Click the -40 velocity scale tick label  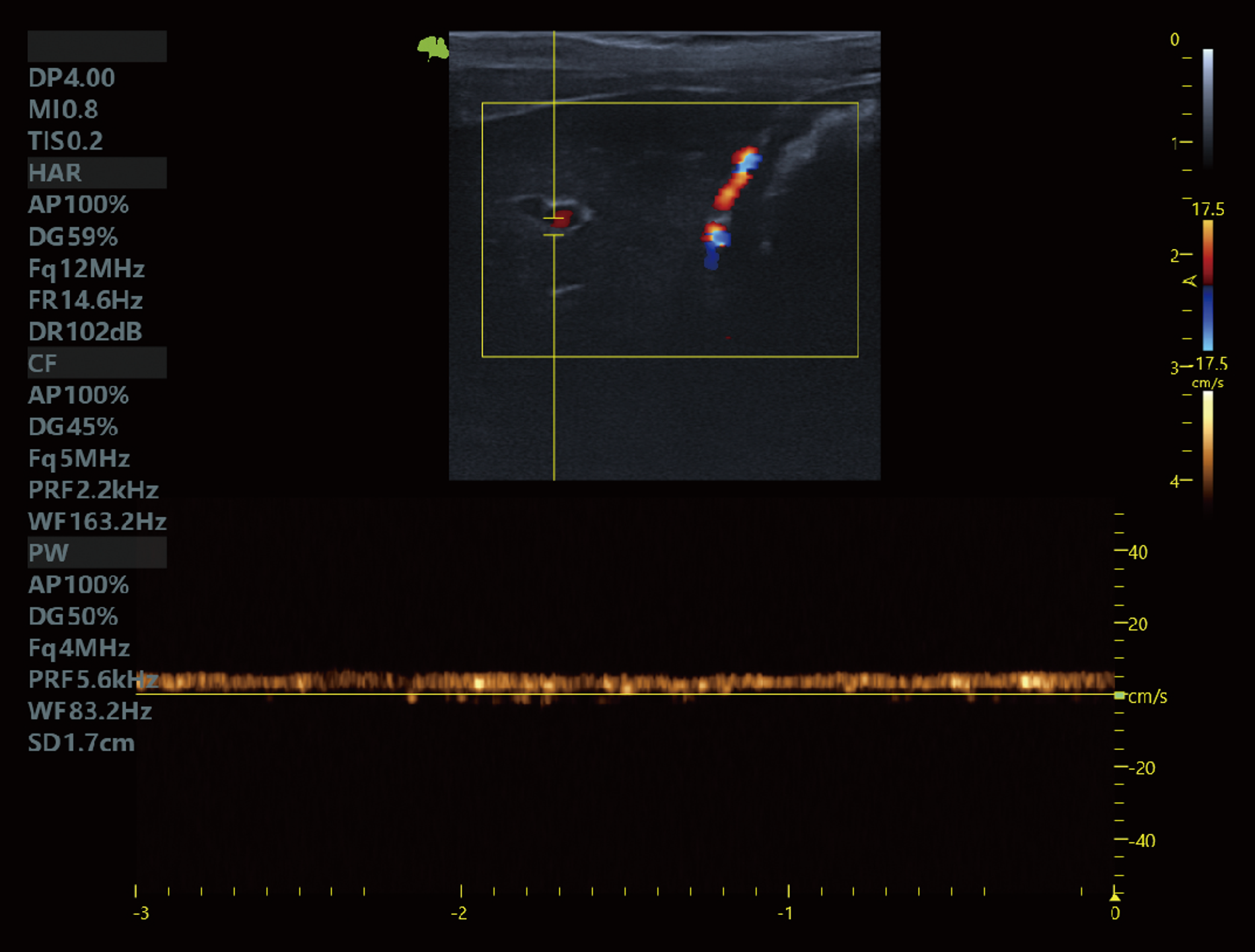pos(1142,841)
